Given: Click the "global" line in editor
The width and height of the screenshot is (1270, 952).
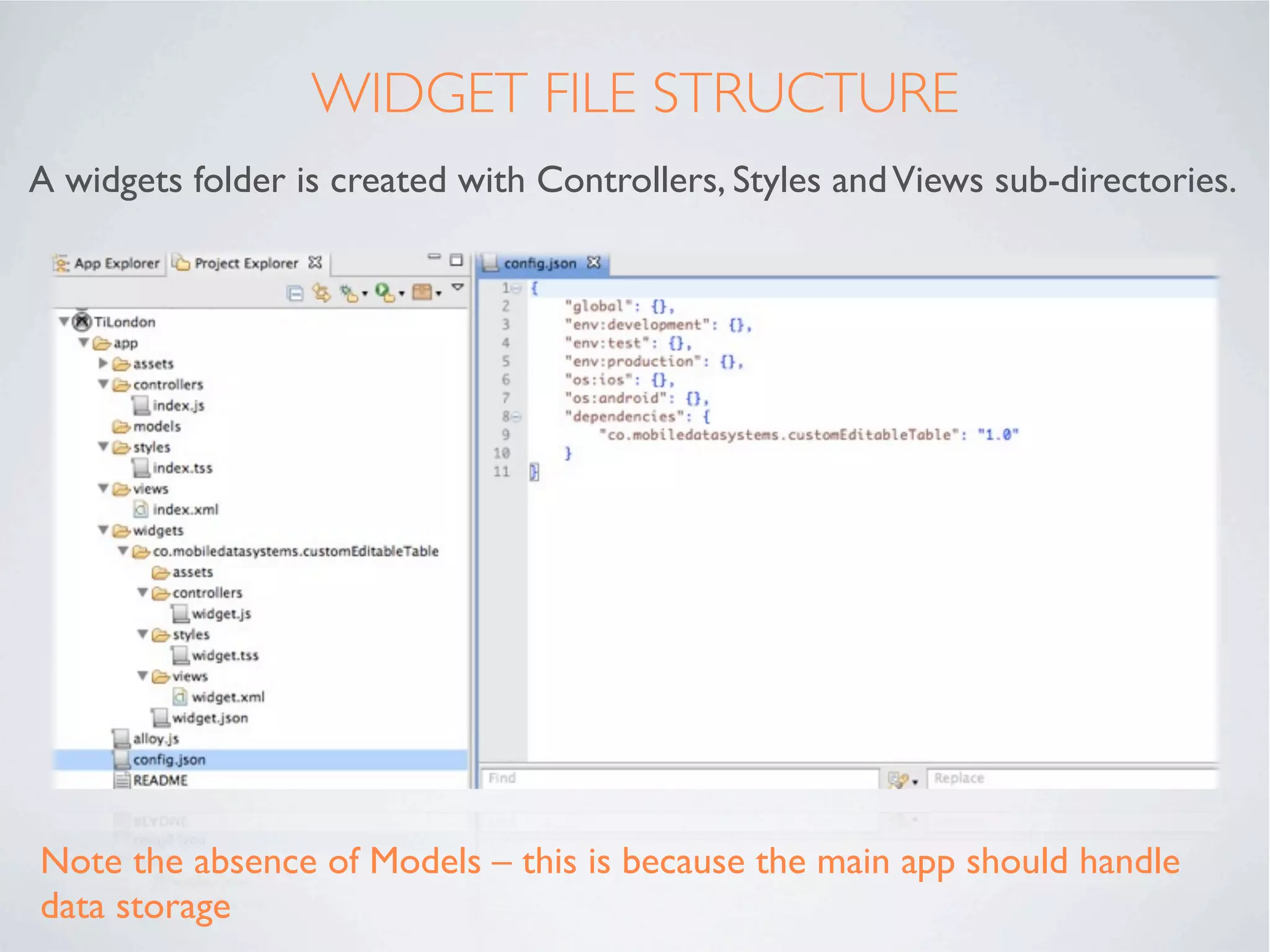Looking at the screenshot, I should tap(619, 306).
